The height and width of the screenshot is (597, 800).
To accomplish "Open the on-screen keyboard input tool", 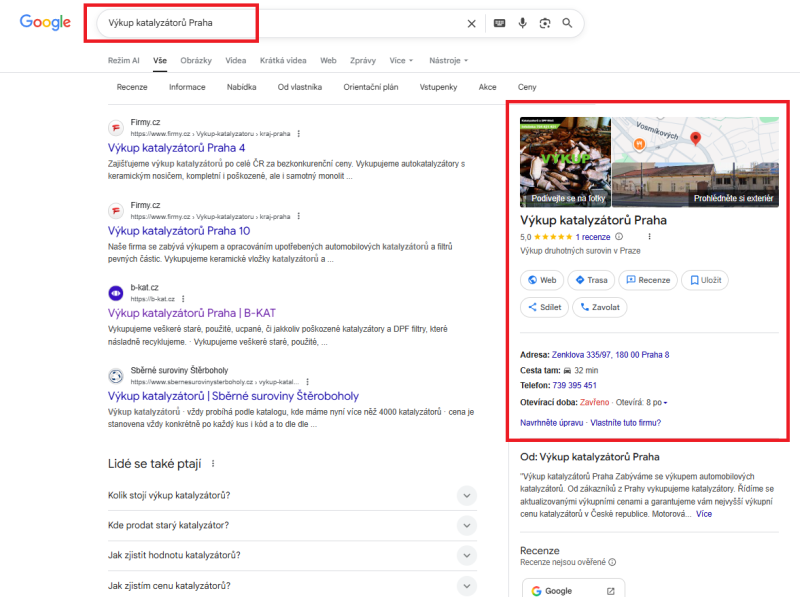I will [x=499, y=23].
